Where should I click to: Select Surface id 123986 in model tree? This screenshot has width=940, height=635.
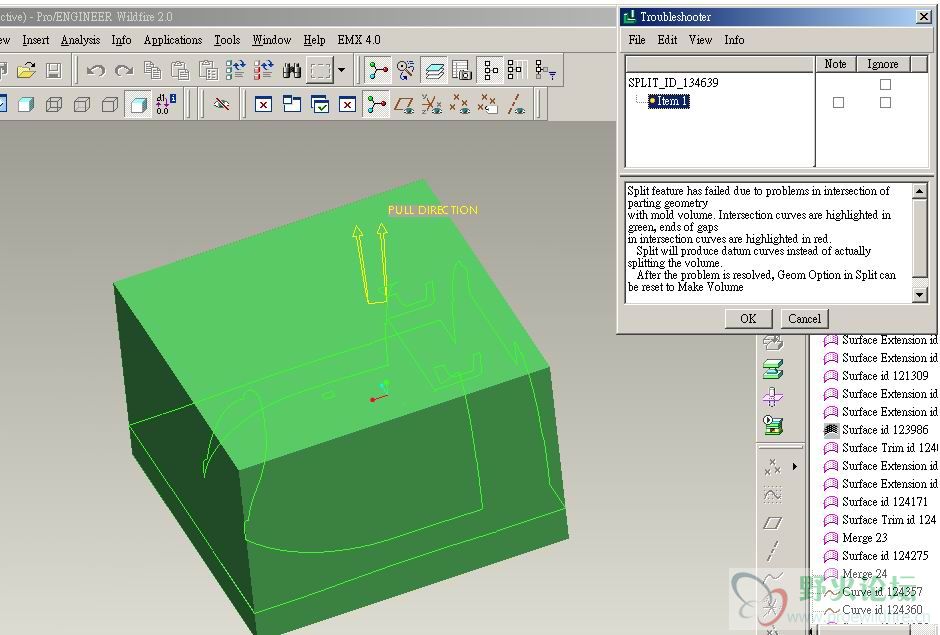point(884,430)
